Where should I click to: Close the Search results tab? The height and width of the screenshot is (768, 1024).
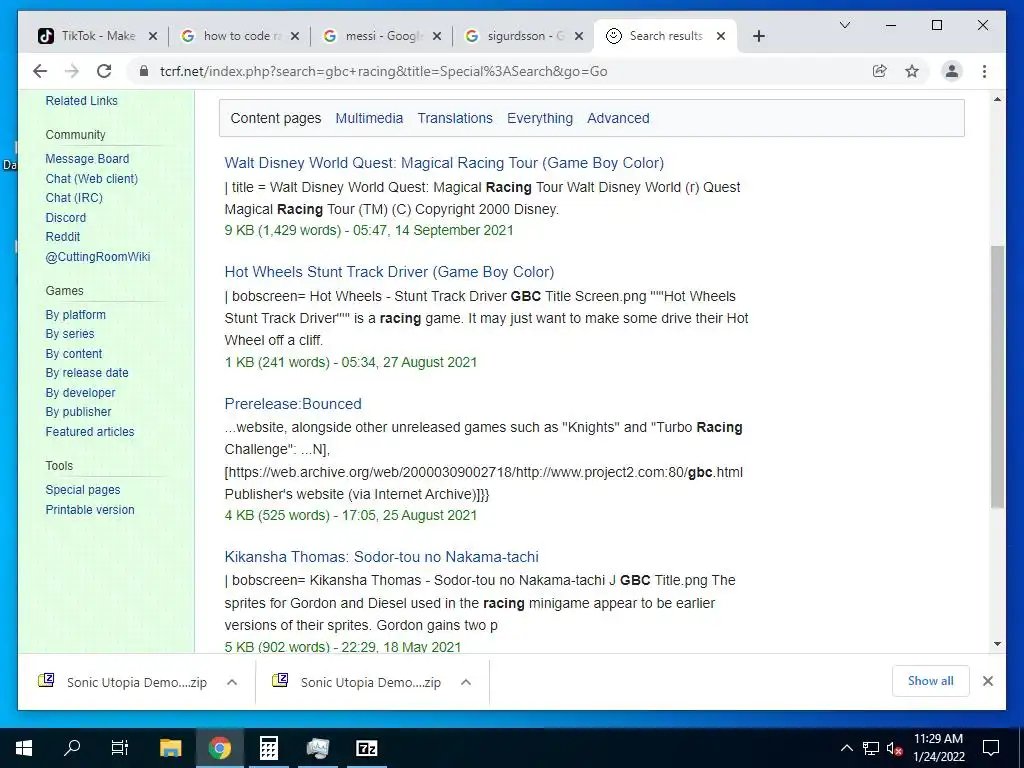point(721,36)
